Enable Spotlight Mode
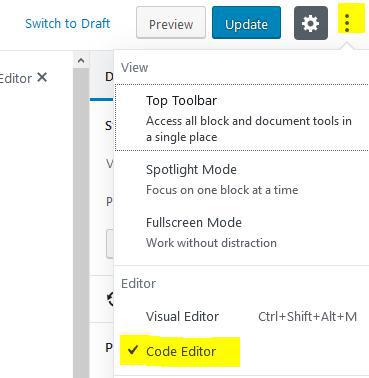 242,179
